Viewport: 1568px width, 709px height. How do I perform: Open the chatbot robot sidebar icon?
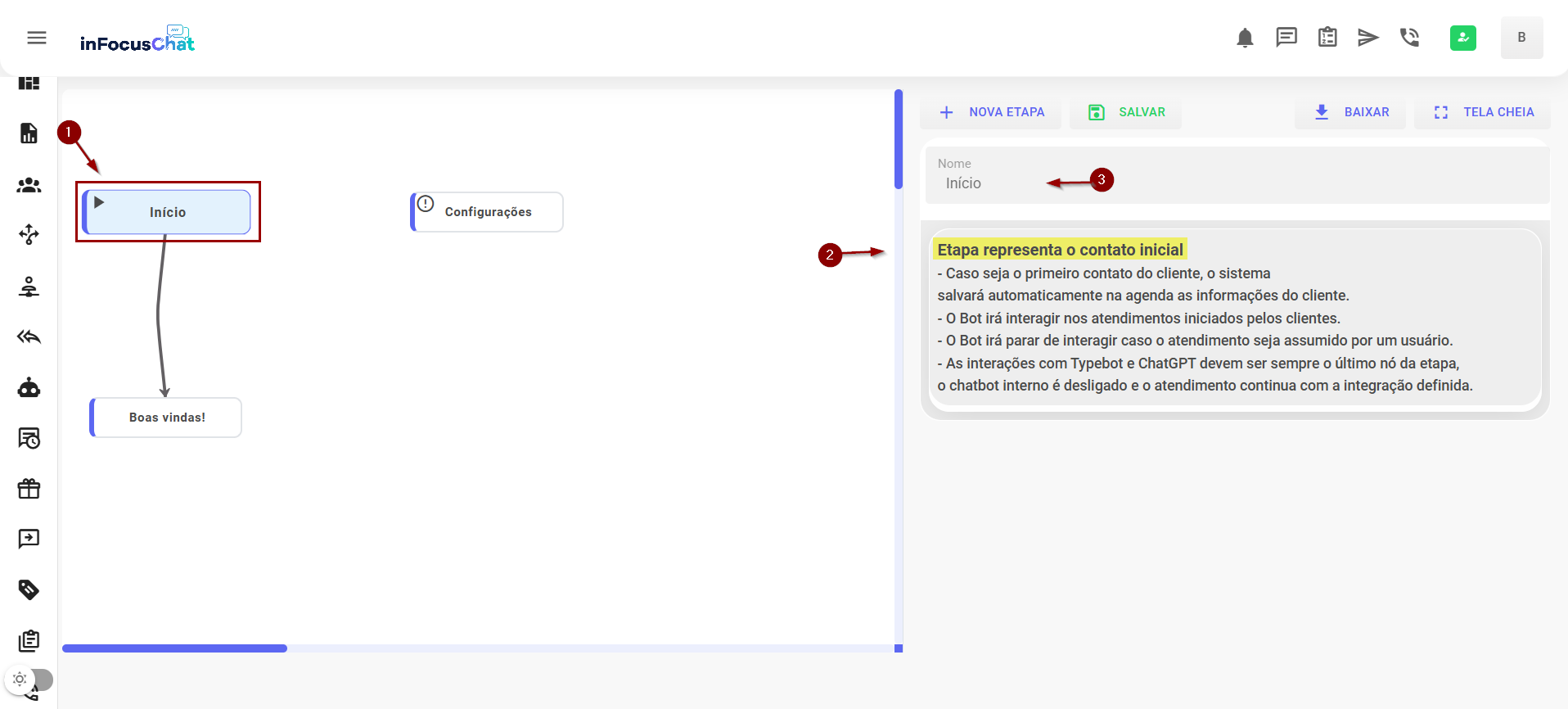29,387
